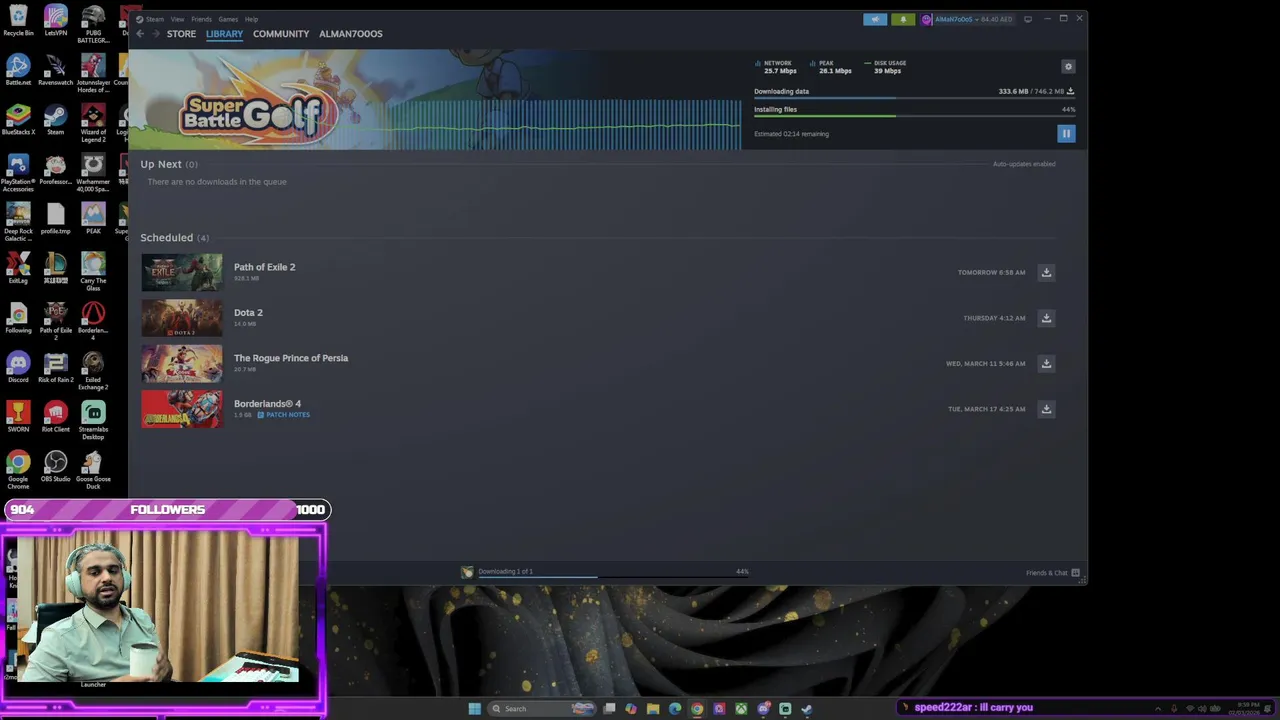The width and height of the screenshot is (1280, 720).
Task: Open download settings gear icon
Action: (x=1068, y=67)
